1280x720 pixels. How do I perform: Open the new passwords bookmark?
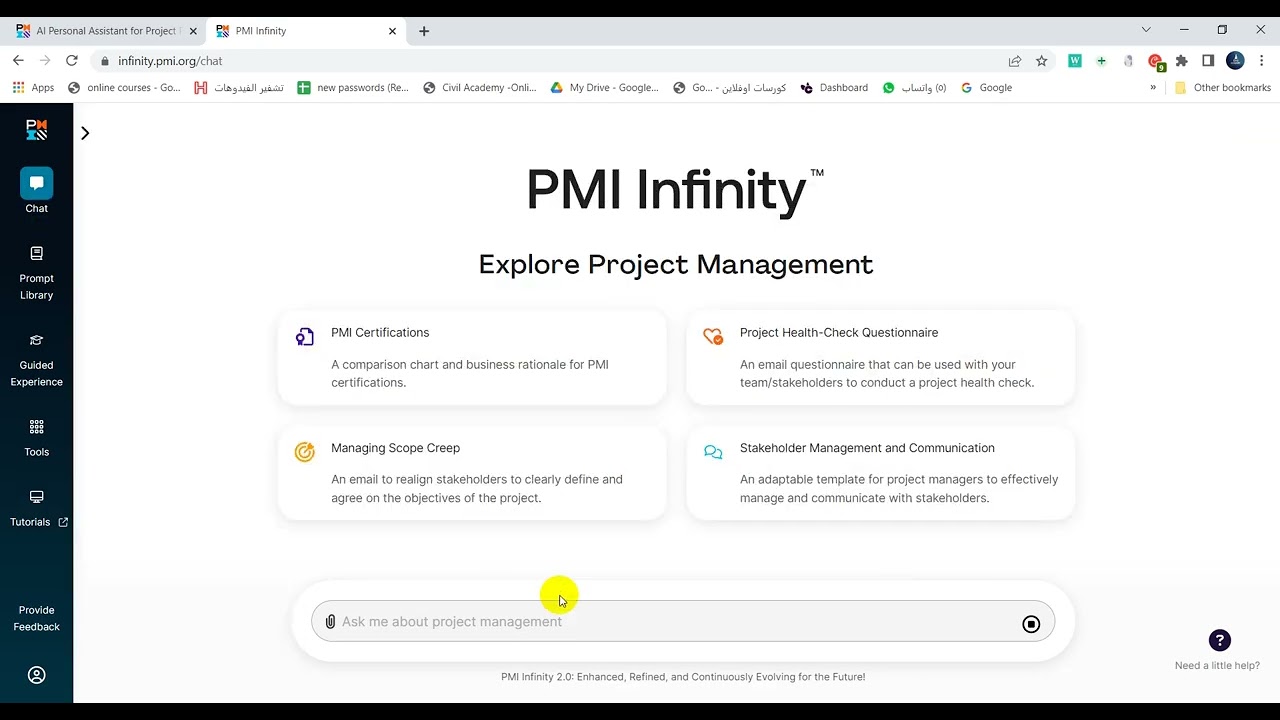353,88
